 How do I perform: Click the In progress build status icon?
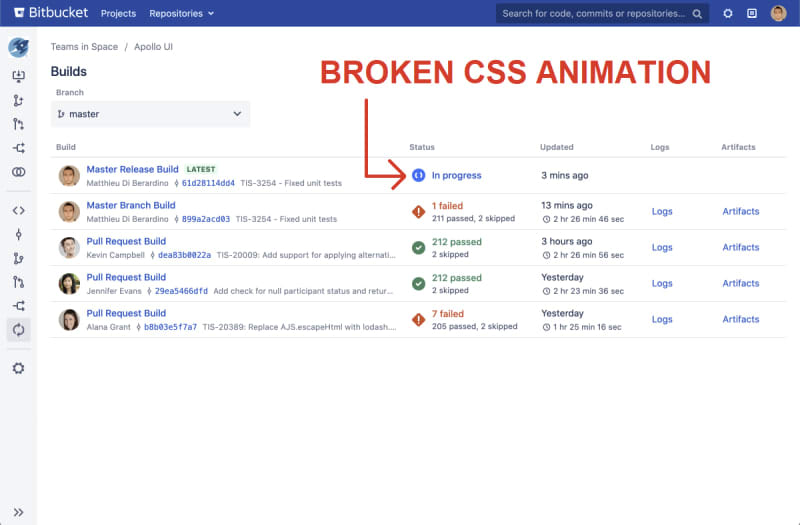(418, 176)
